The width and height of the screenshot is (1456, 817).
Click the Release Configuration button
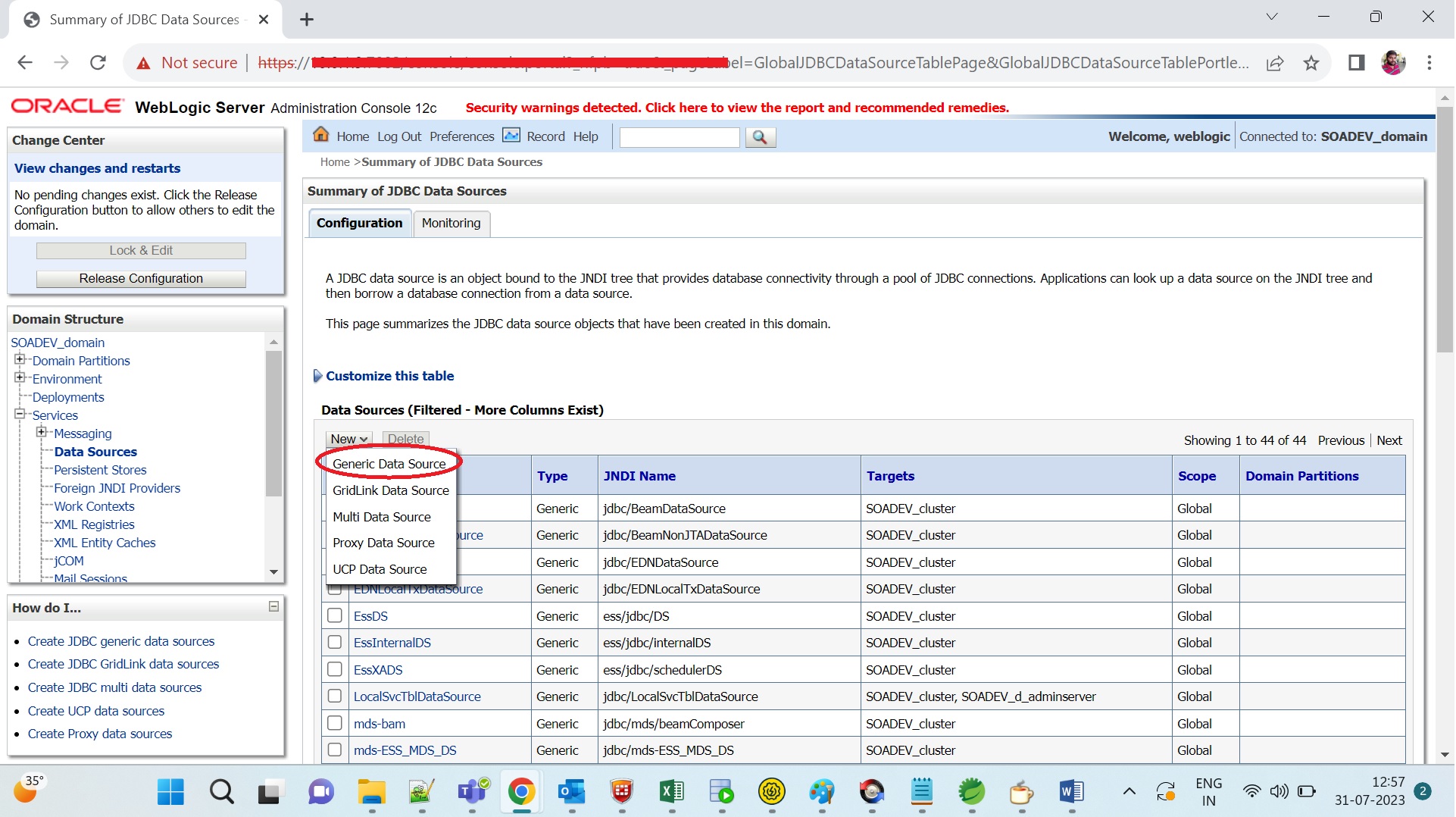(141, 279)
